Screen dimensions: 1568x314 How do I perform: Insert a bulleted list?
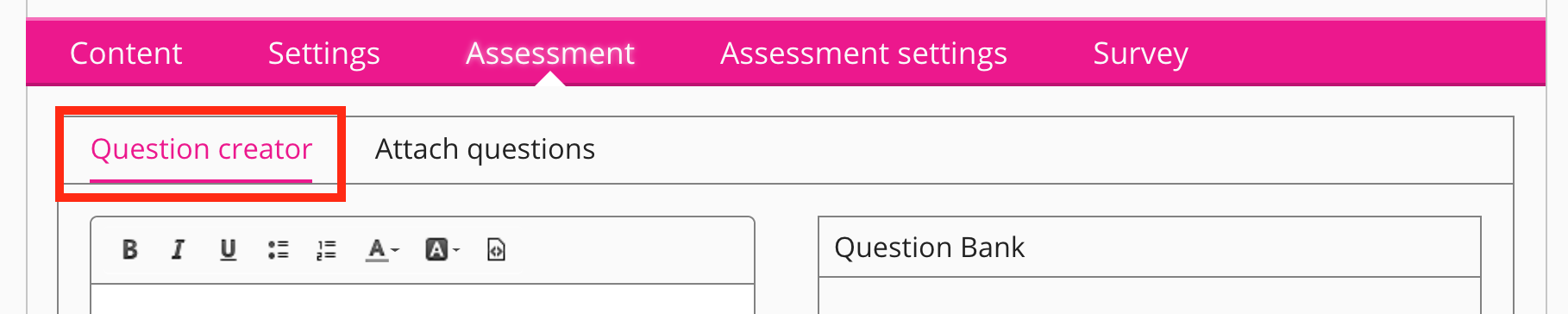click(x=278, y=249)
